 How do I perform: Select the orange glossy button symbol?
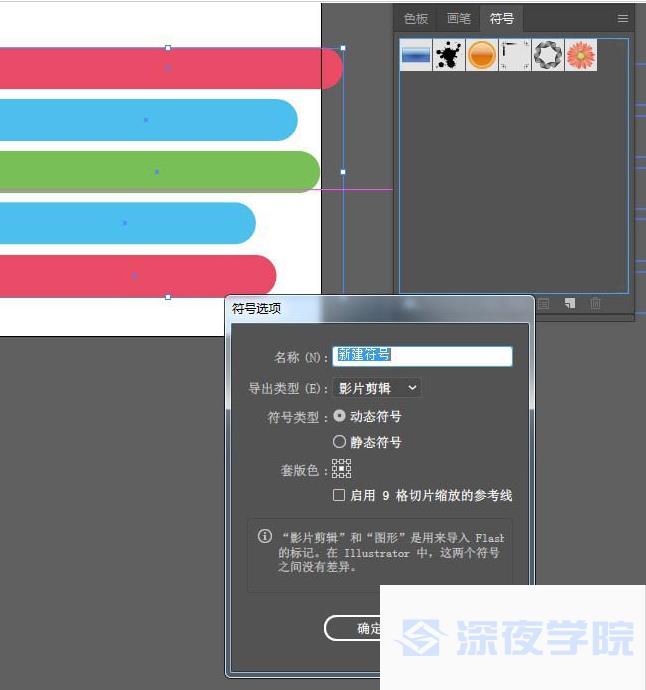(x=482, y=55)
